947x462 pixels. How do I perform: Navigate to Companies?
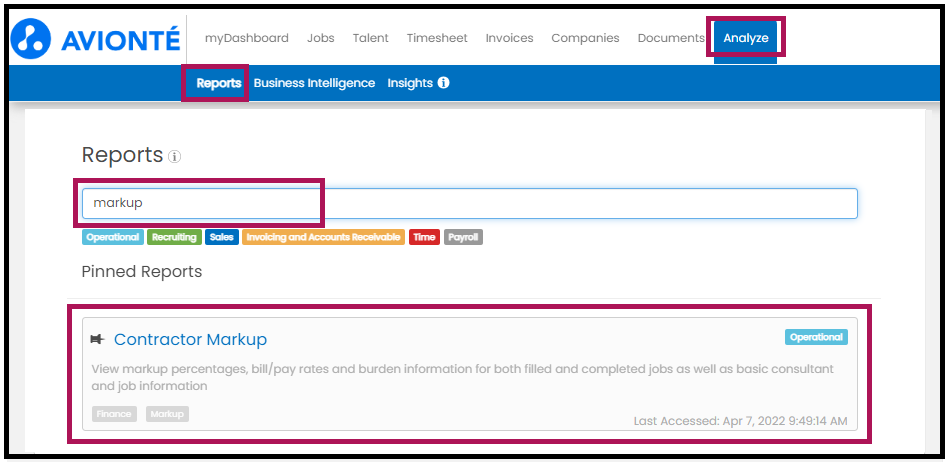585,38
